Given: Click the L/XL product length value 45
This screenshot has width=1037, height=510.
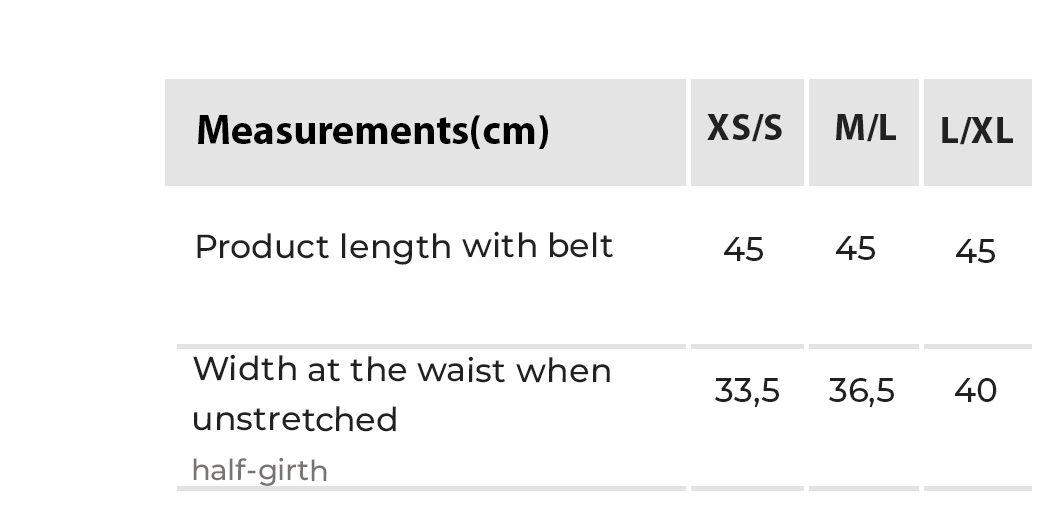Looking at the screenshot, I should coord(975,250).
